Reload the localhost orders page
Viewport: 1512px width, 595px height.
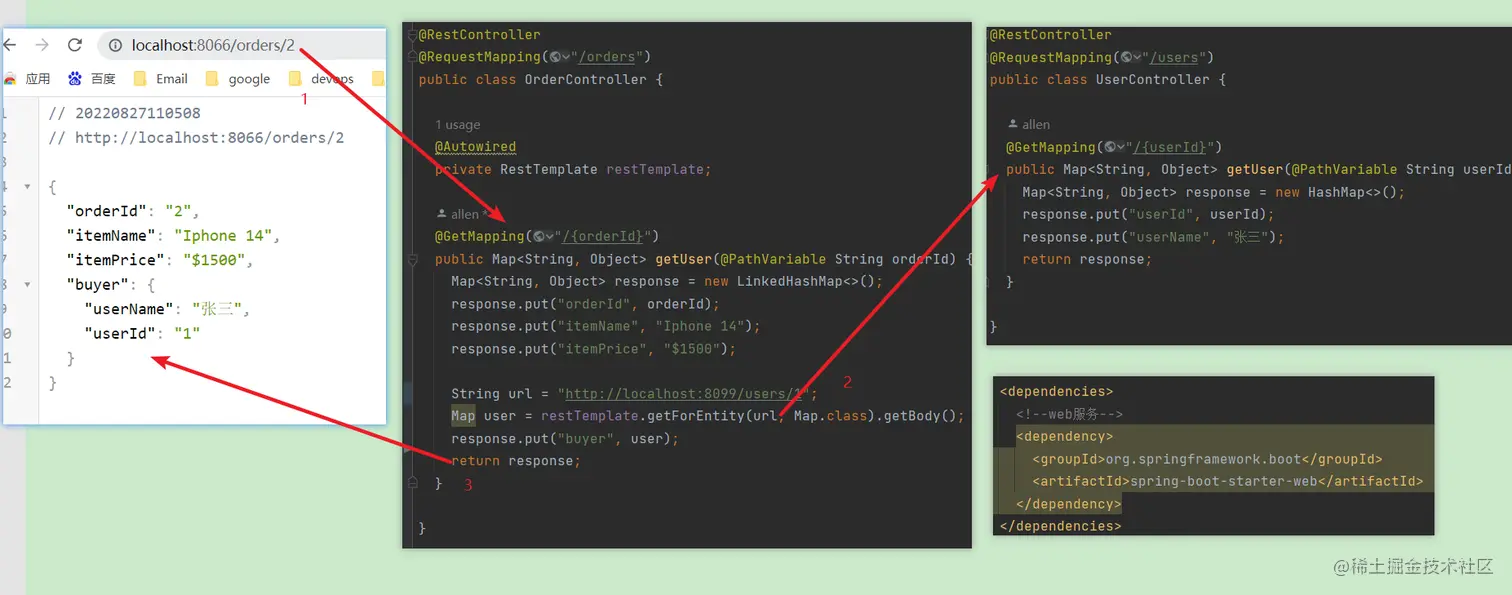pyautogui.click(x=74, y=45)
